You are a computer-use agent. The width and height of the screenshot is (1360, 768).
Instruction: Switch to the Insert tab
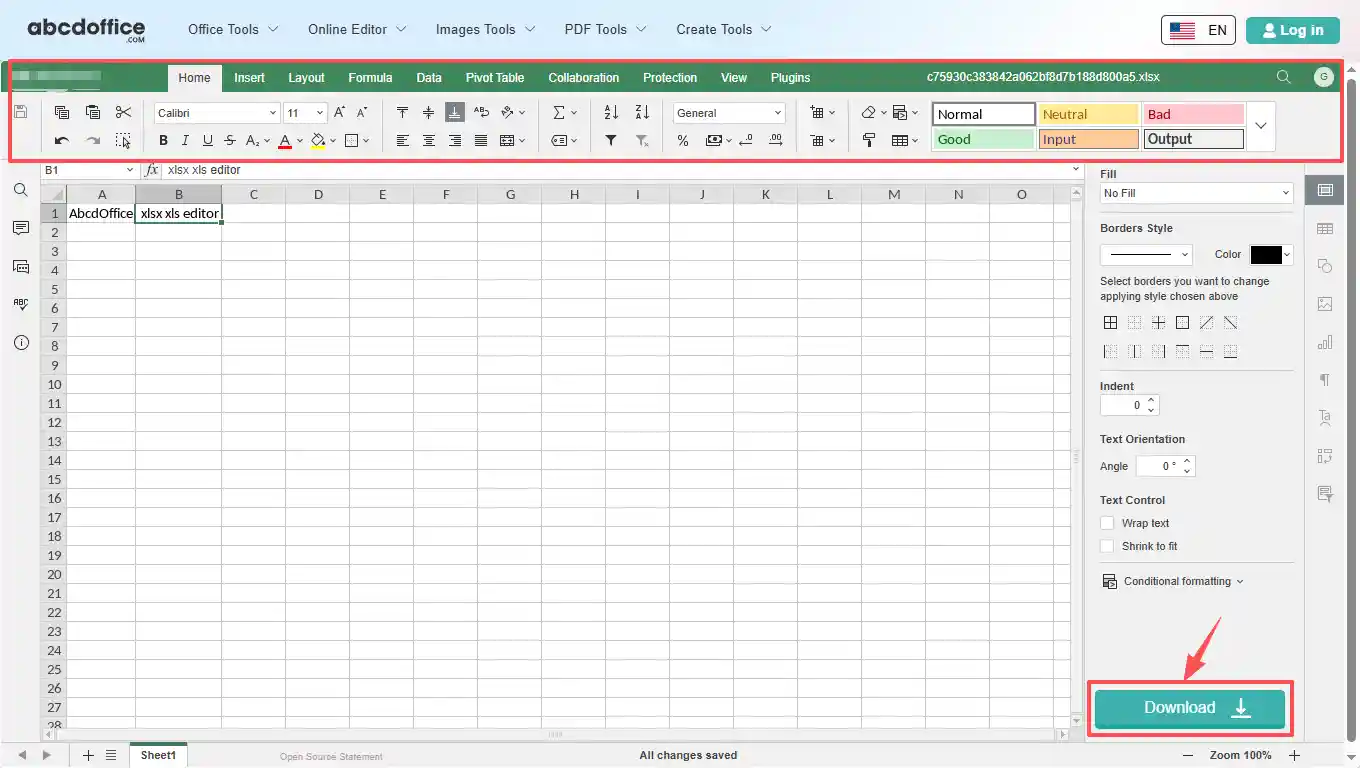250,77
